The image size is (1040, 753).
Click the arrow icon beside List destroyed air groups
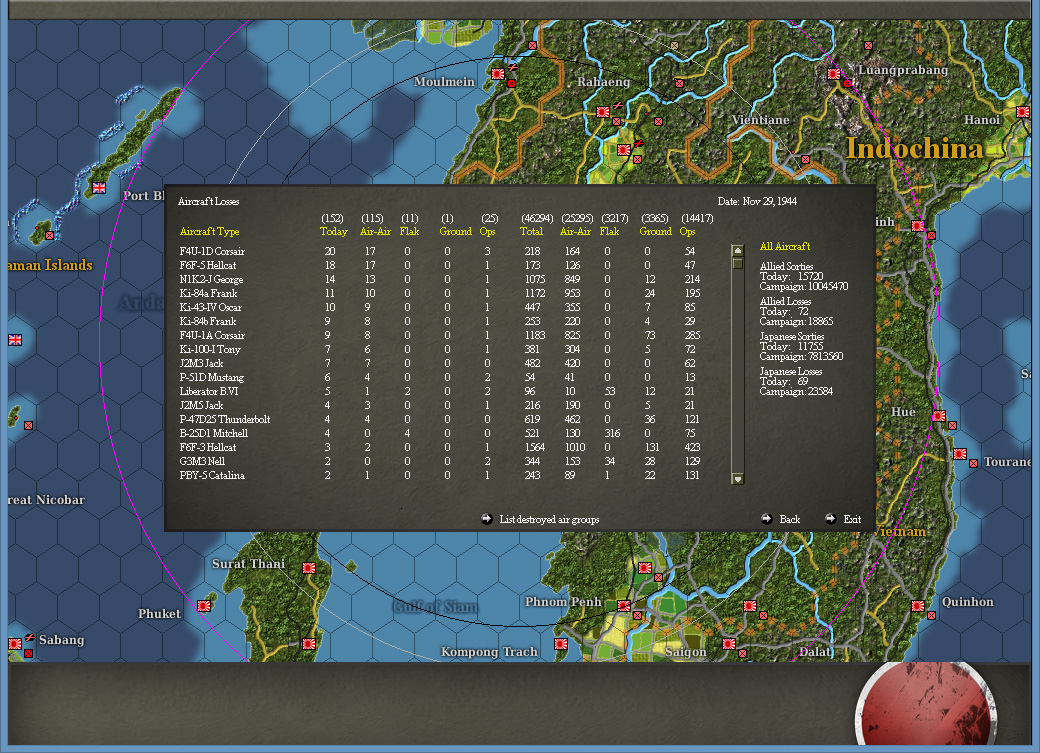(487, 519)
